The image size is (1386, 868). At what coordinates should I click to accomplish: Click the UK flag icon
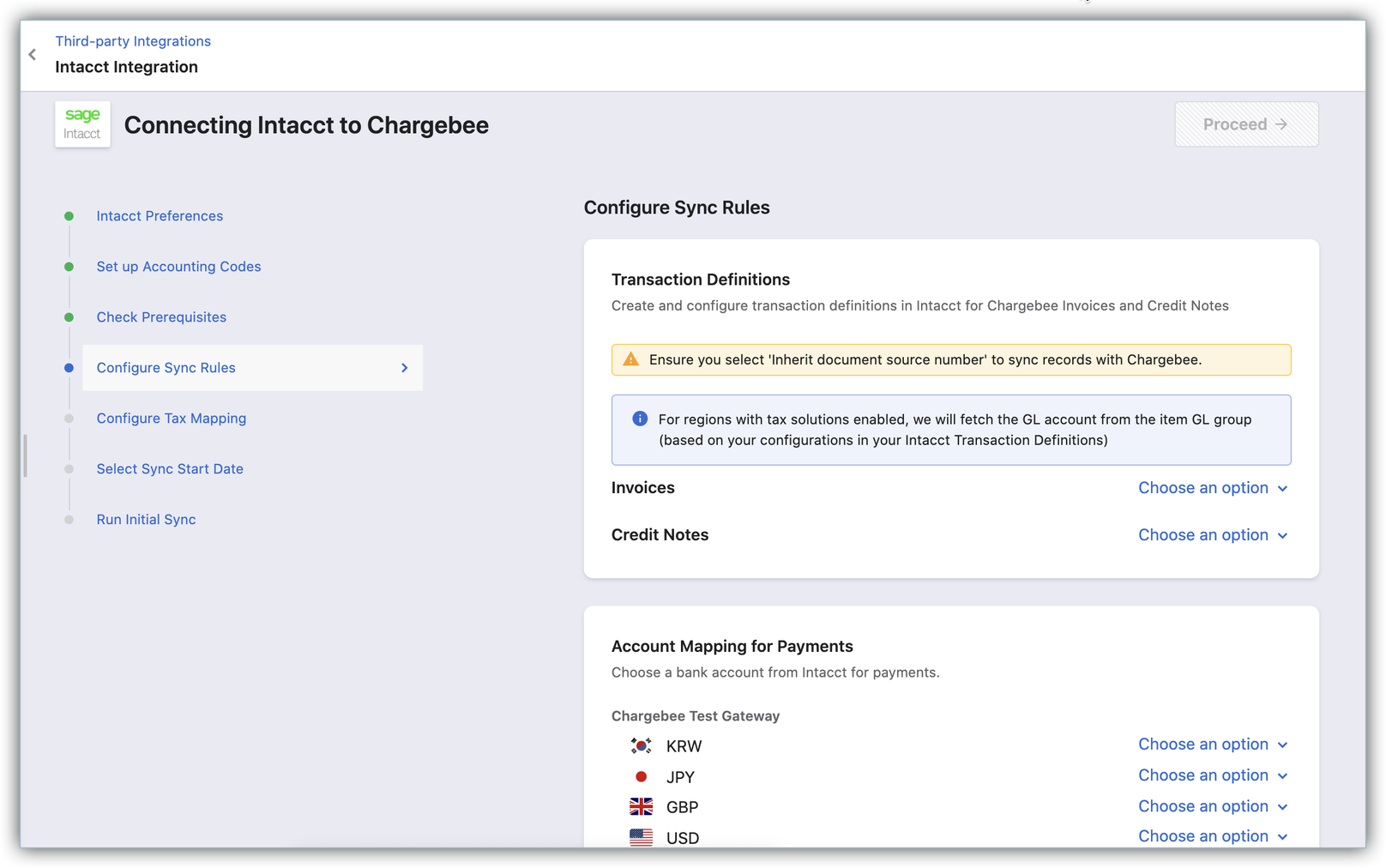[641, 807]
